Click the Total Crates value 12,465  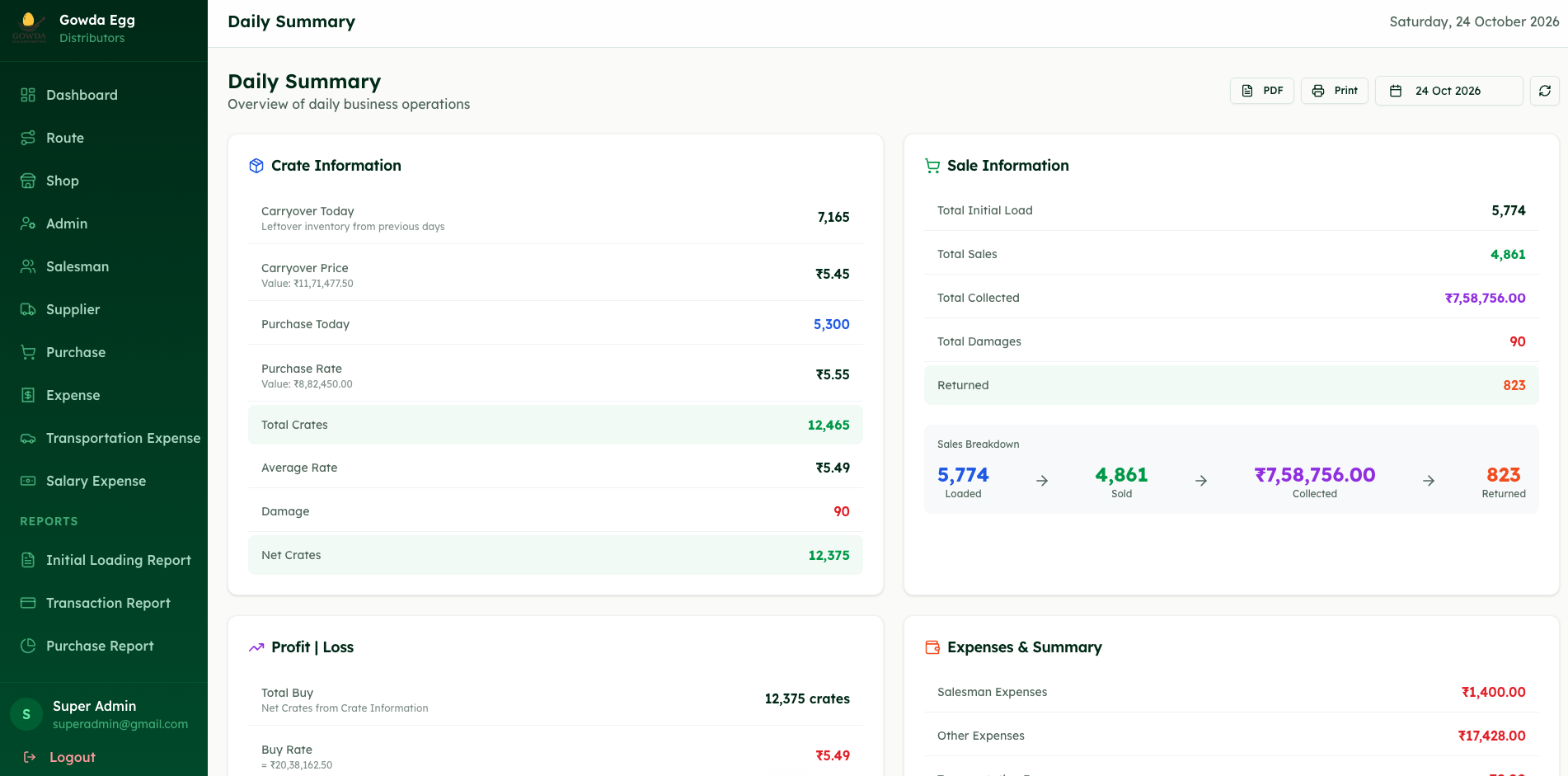[829, 425]
